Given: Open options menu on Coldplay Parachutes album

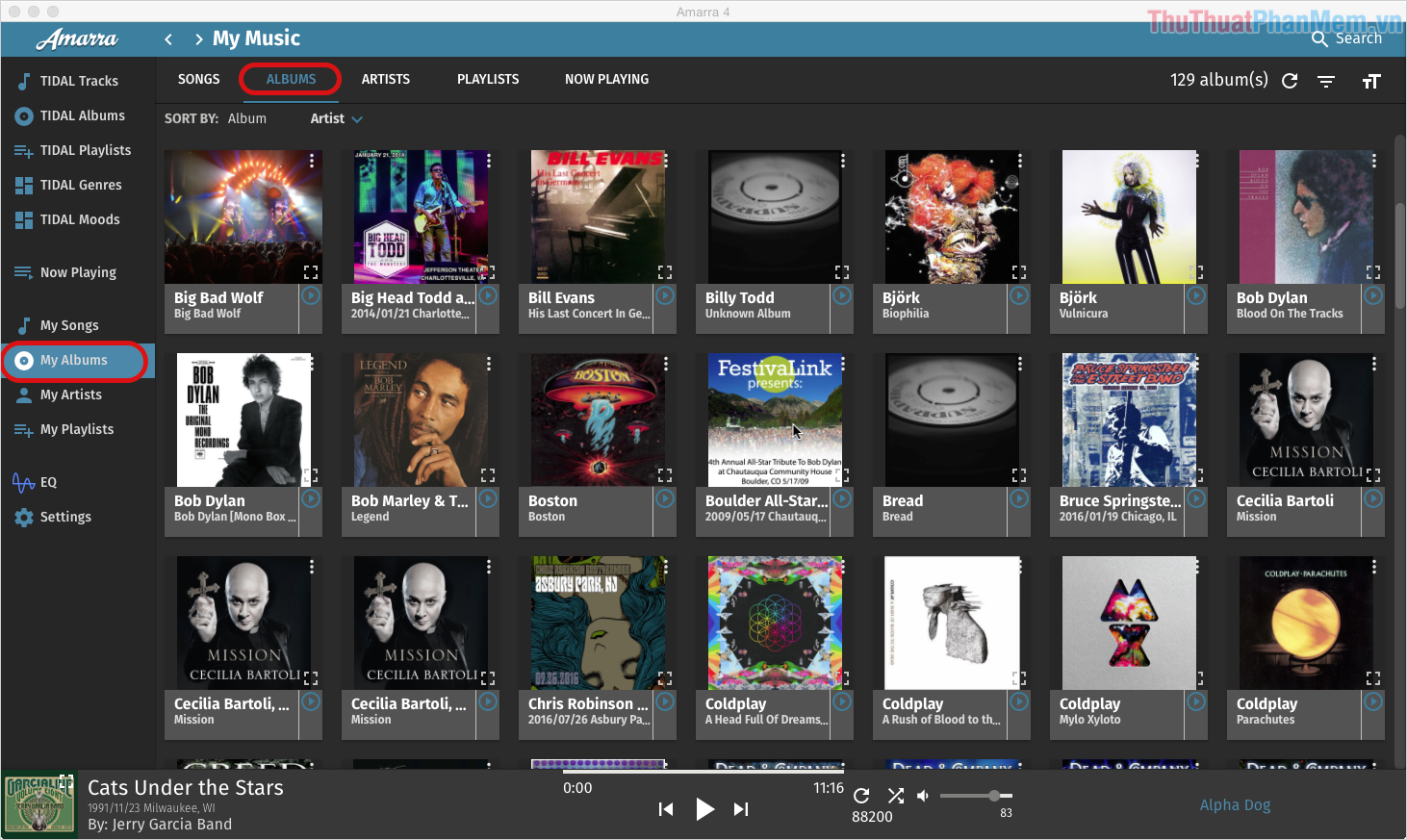Looking at the screenshot, I should click(x=1372, y=567).
